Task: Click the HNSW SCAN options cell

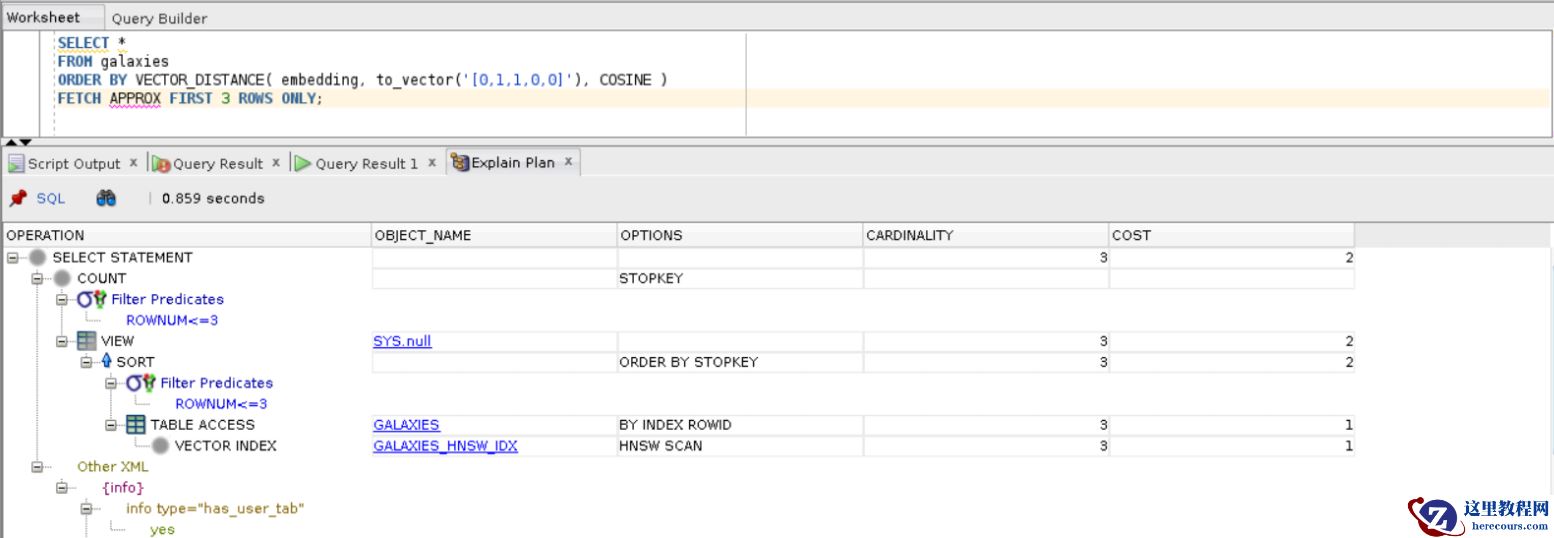Action: pos(740,446)
